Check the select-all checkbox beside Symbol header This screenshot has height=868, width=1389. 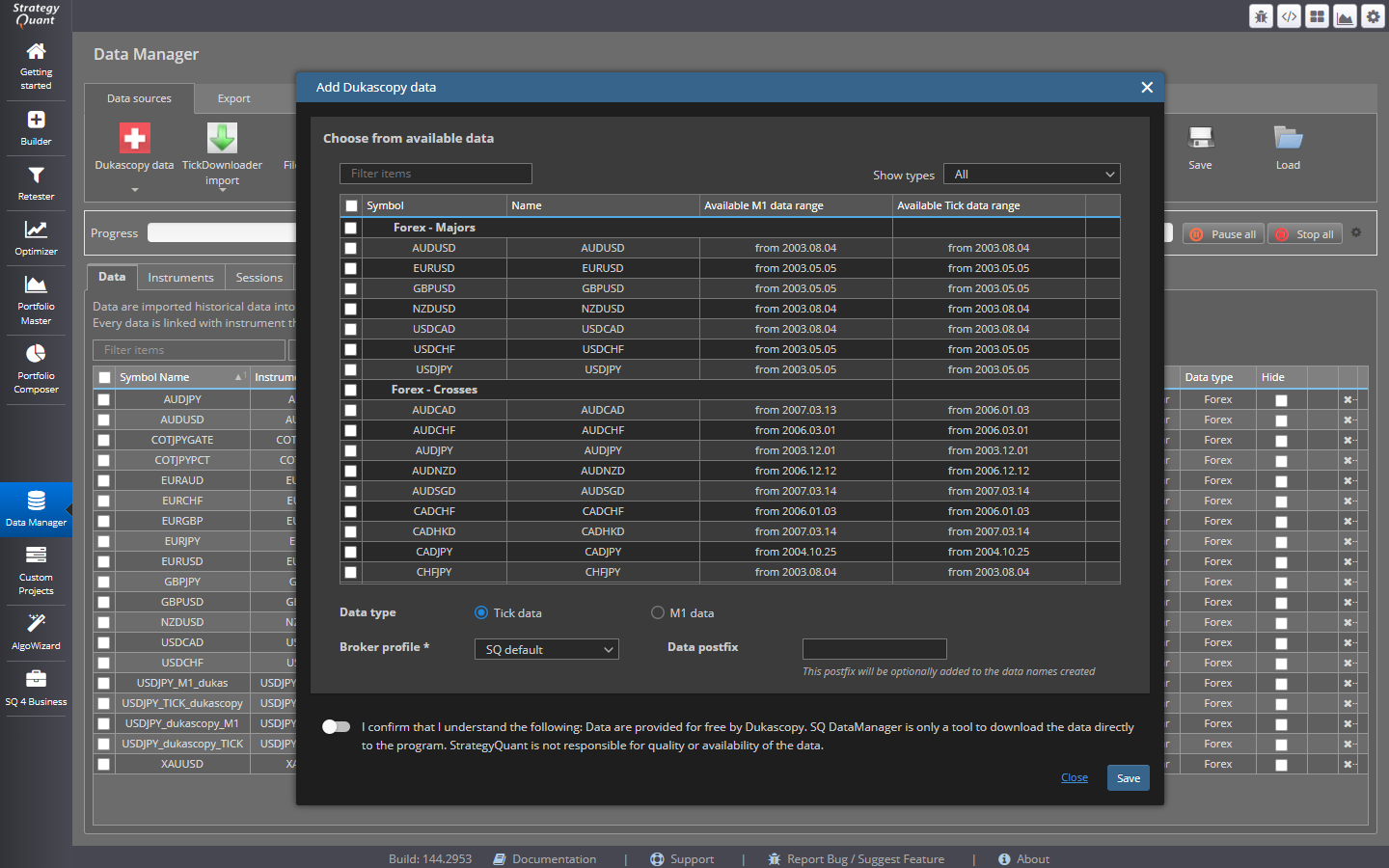pos(351,206)
